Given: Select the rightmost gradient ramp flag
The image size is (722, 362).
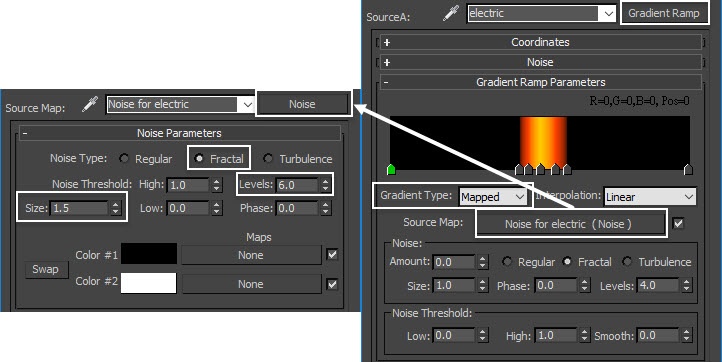Looking at the screenshot, I should click(688, 169).
